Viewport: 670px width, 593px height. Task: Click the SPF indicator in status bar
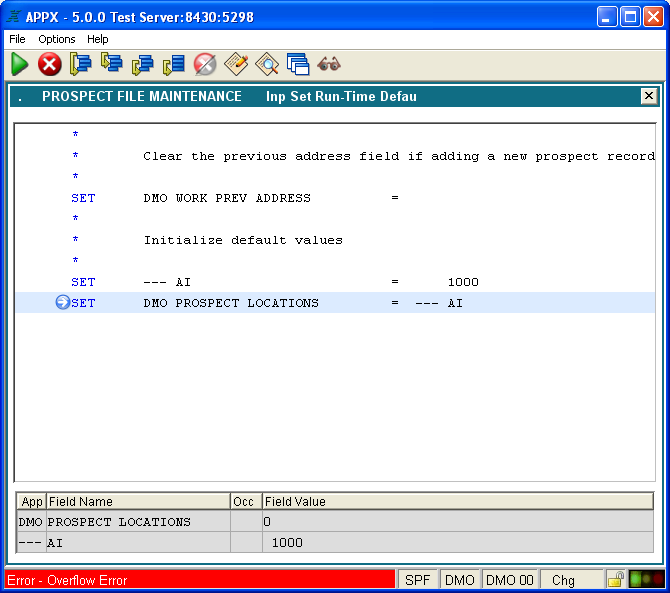(x=417, y=580)
